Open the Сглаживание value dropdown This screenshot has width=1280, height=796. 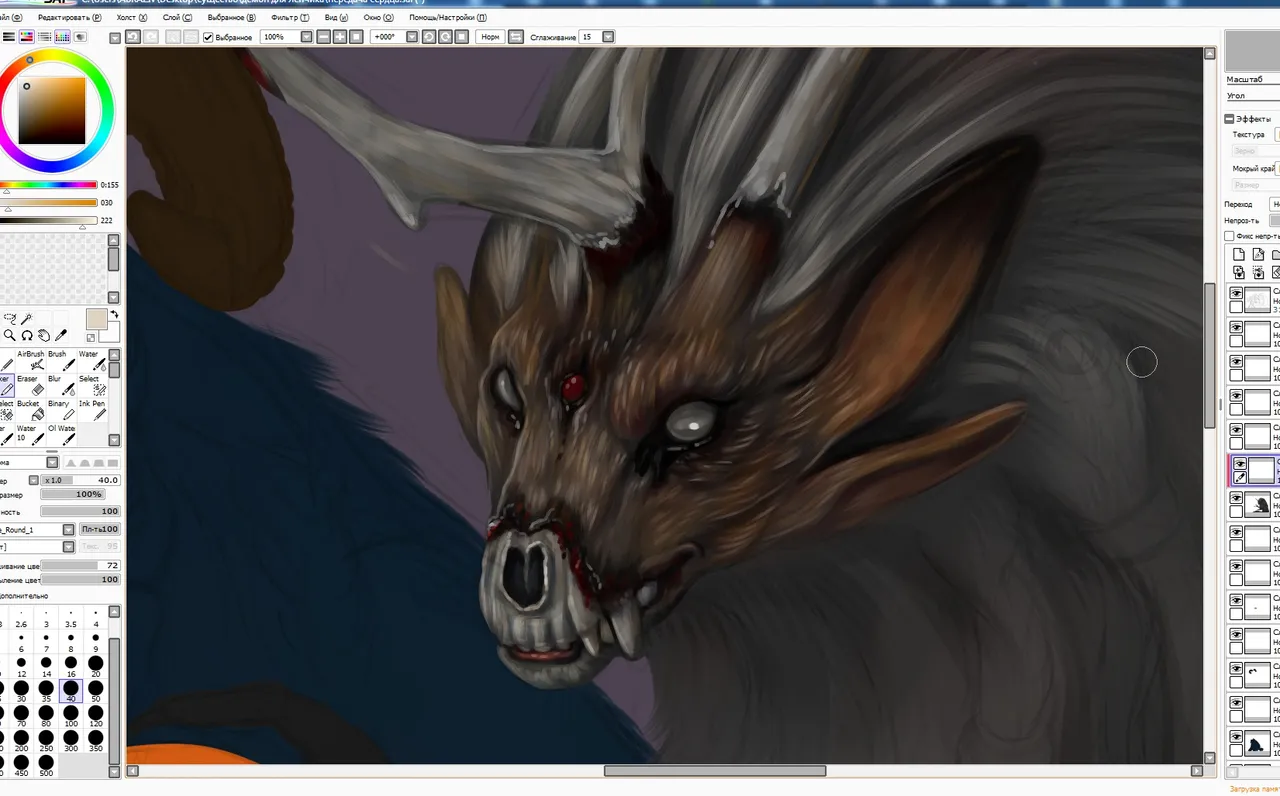pos(608,37)
